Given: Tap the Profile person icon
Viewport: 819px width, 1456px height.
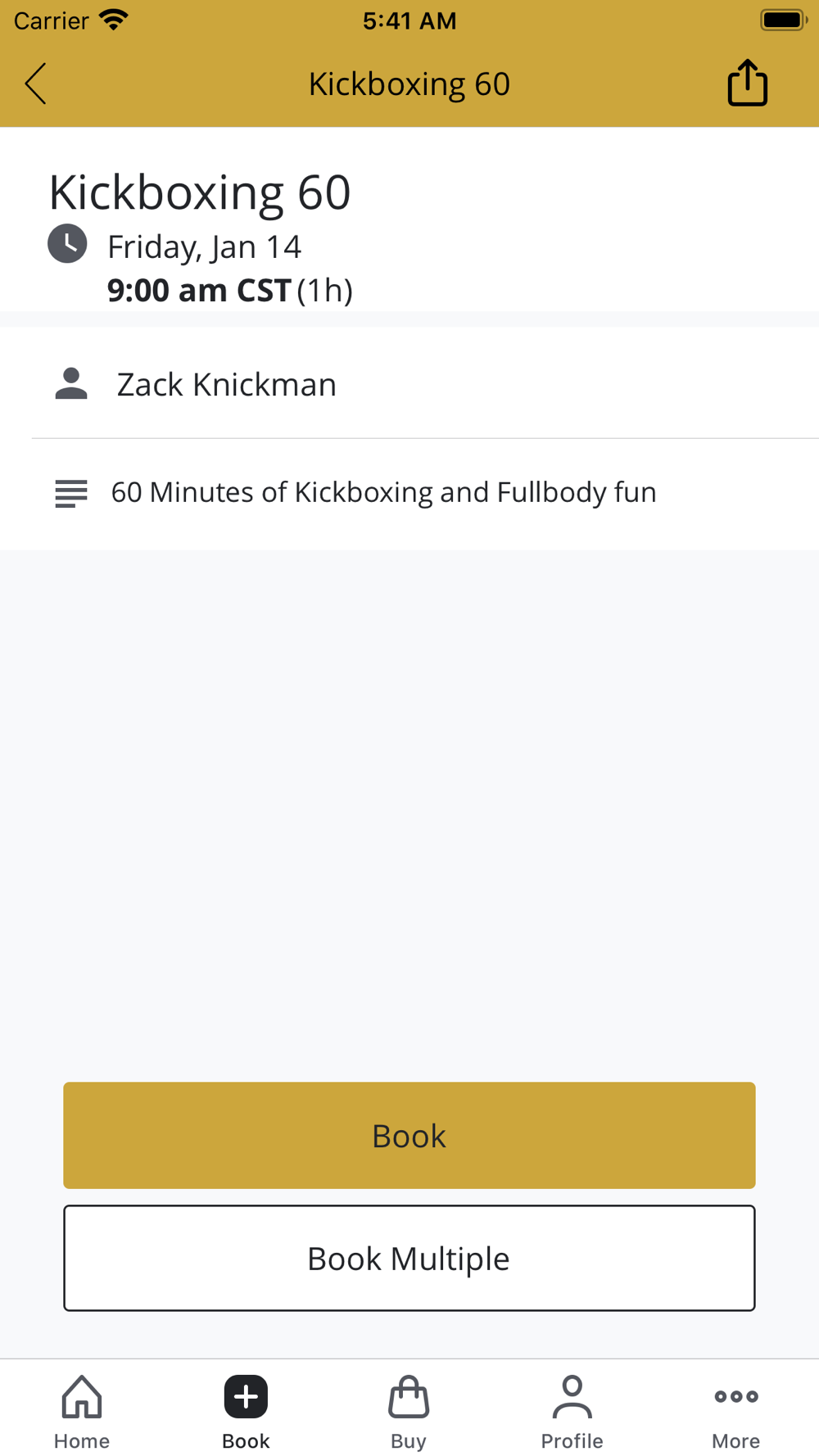Looking at the screenshot, I should 572,1396.
